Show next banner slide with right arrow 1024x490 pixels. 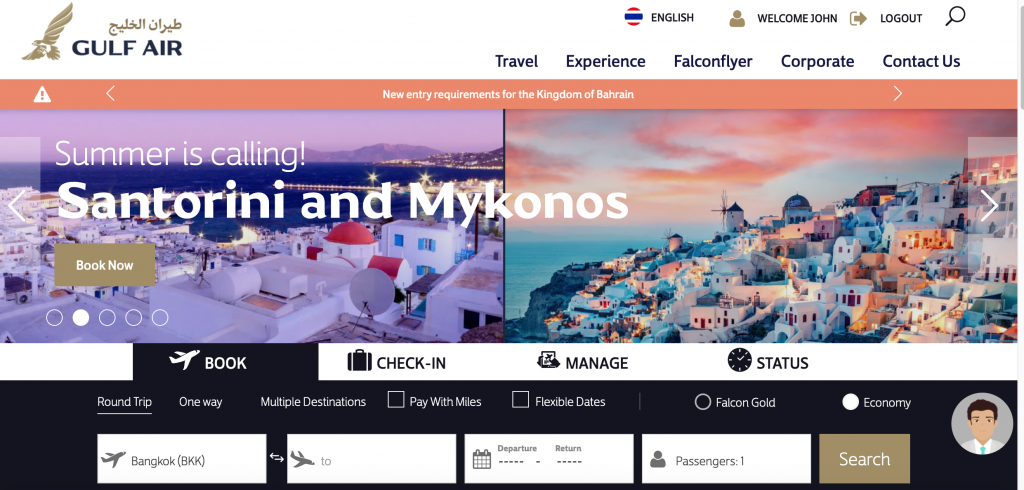989,206
